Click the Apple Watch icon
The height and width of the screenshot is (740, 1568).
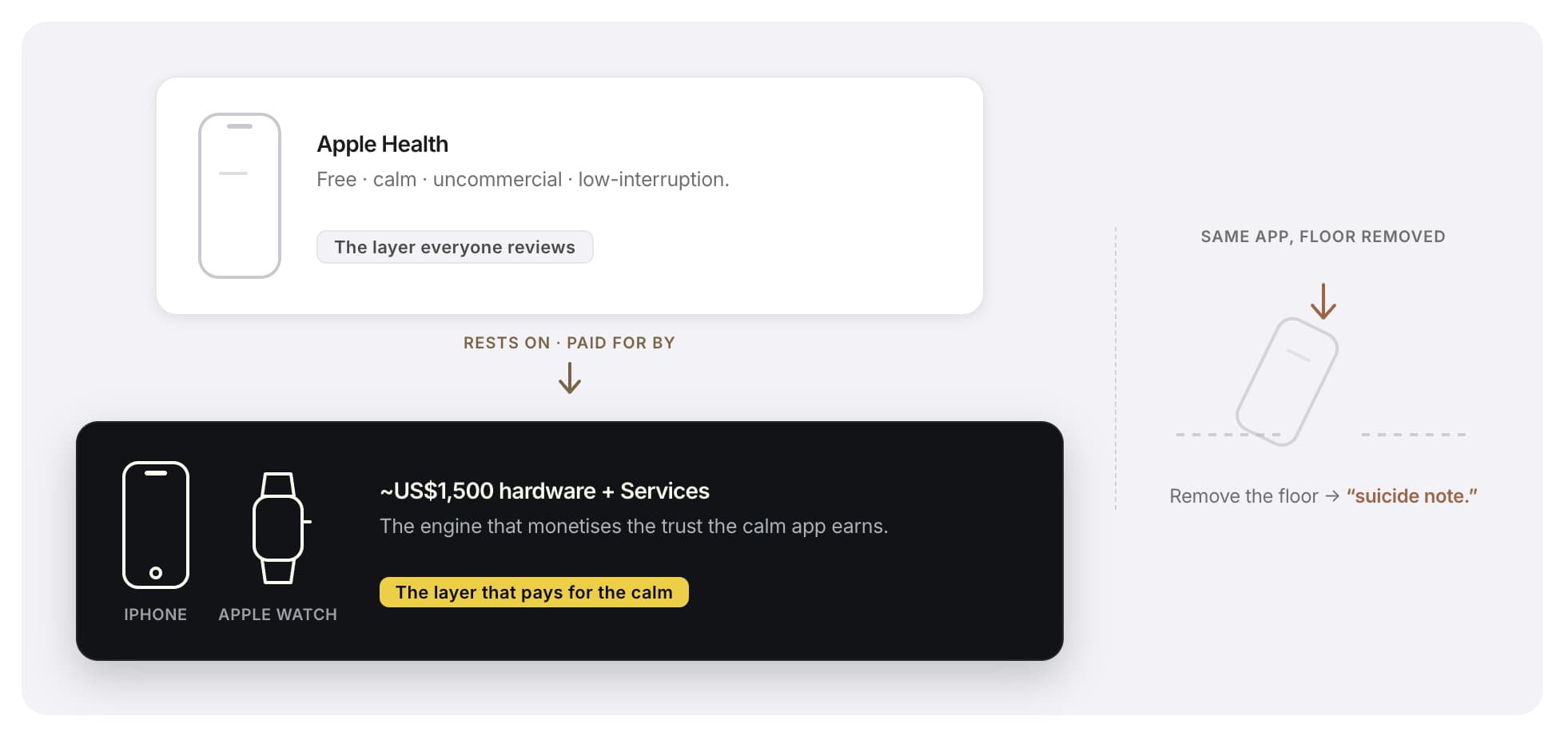(281, 527)
